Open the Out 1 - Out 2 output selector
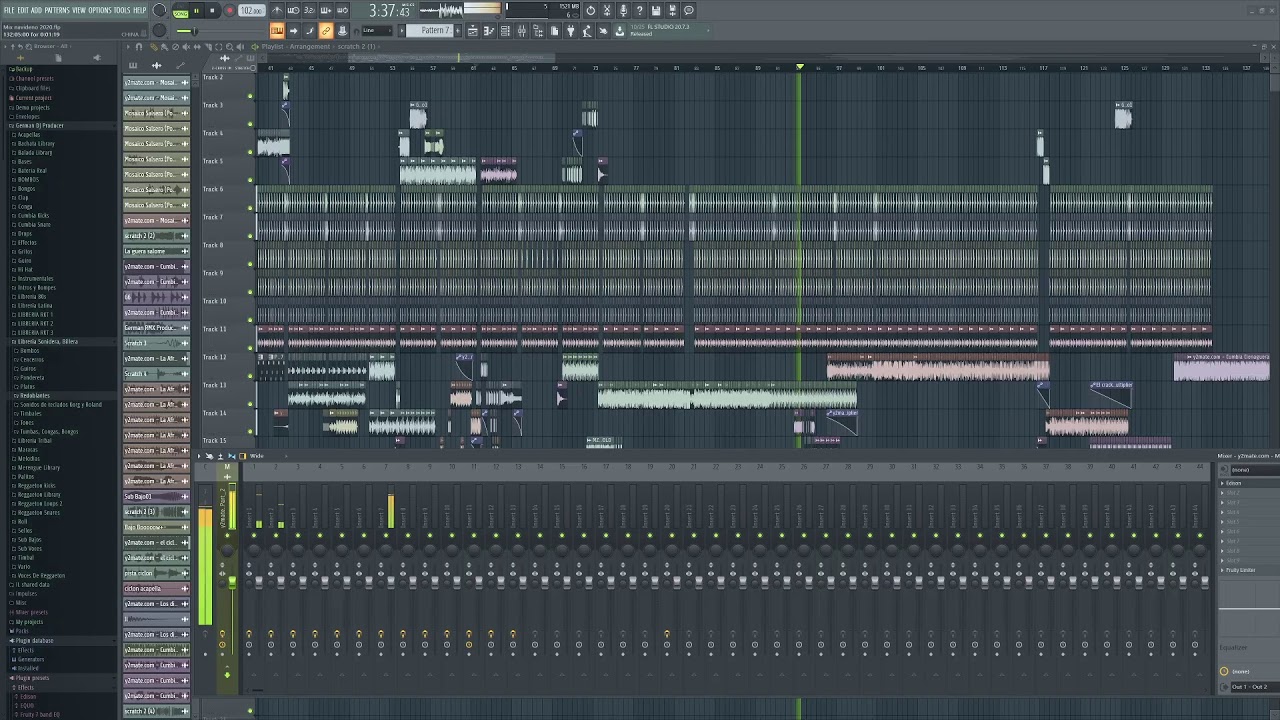Viewport: 1280px width, 720px height. [1254, 687]
